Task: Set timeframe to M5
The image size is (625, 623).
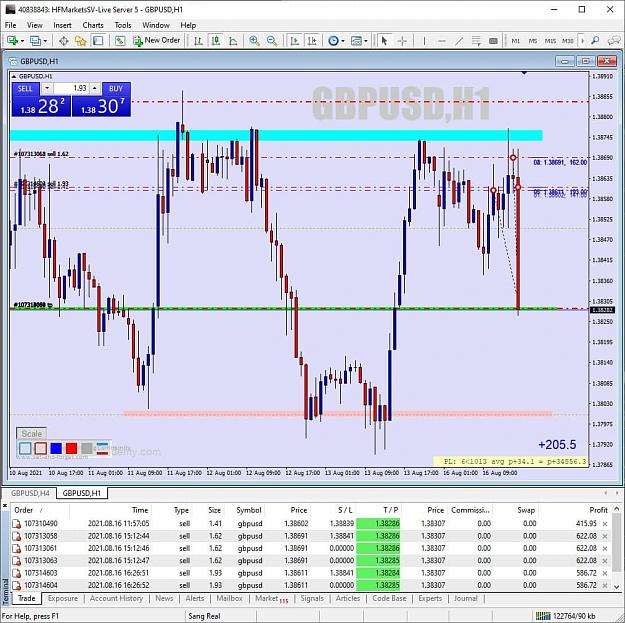Action: (x=533, y=41)
